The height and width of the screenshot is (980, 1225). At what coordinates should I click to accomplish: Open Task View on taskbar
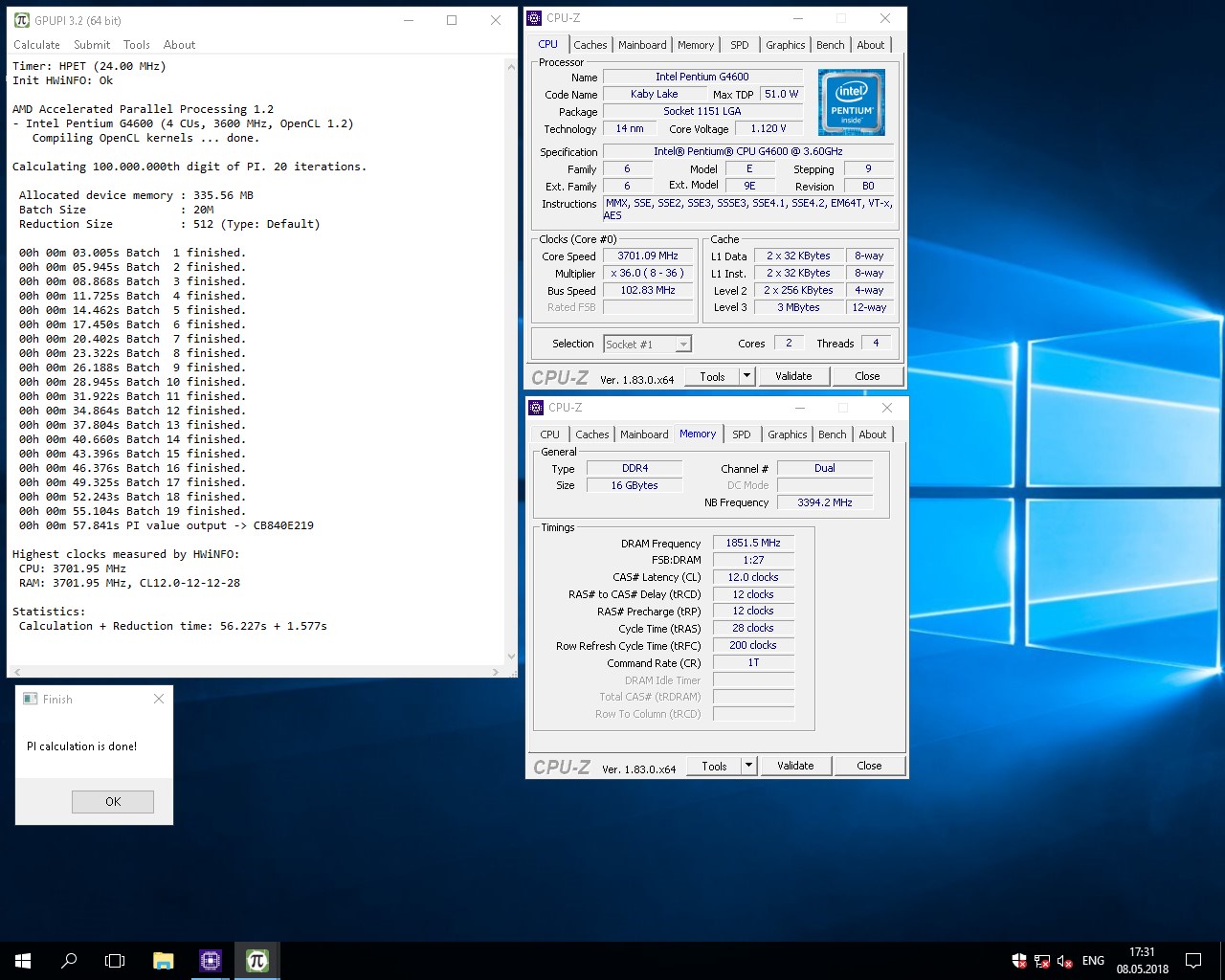point(115,960)
